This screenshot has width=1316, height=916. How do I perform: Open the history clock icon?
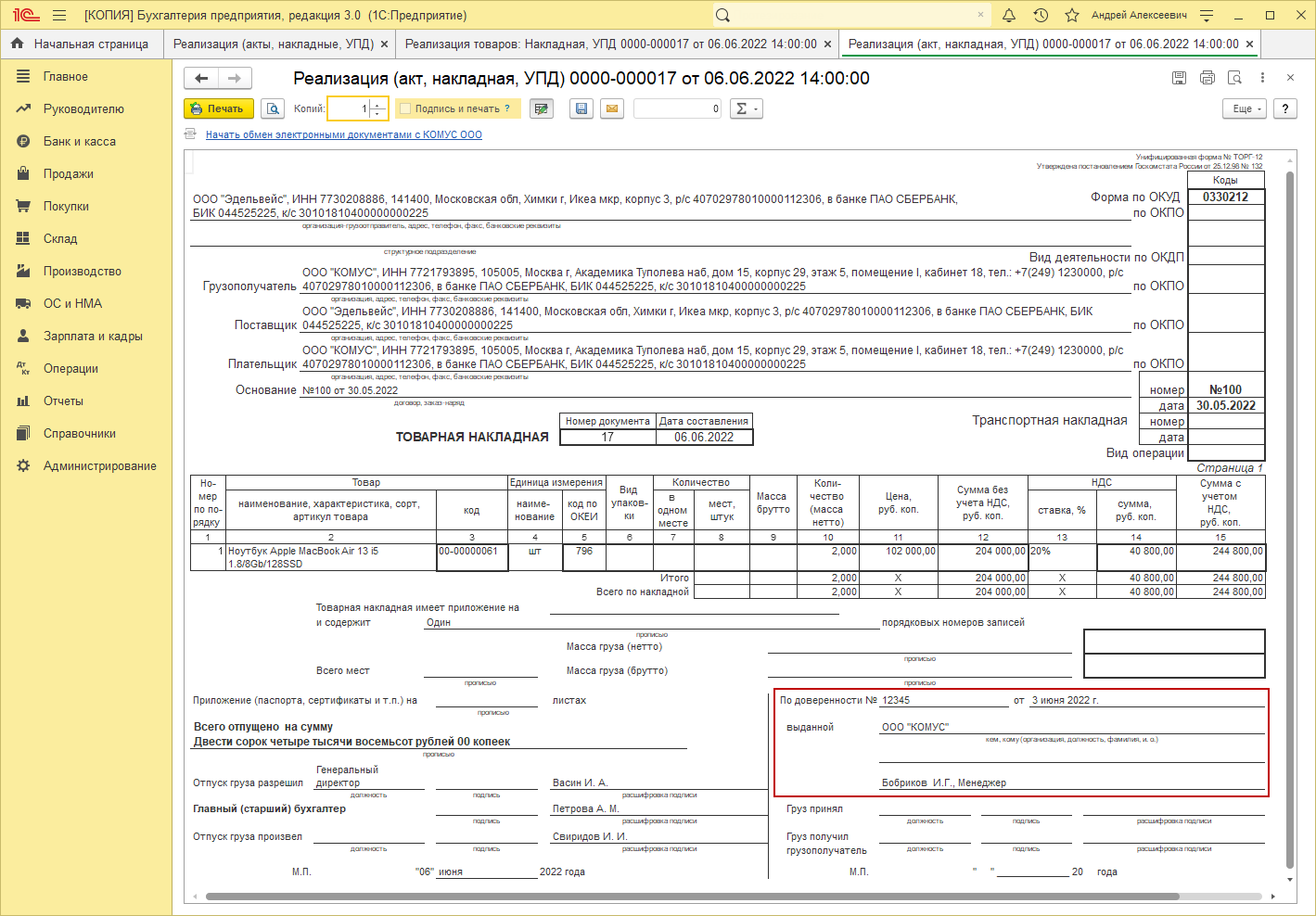pyautogui.click(x=1041, y=16)
